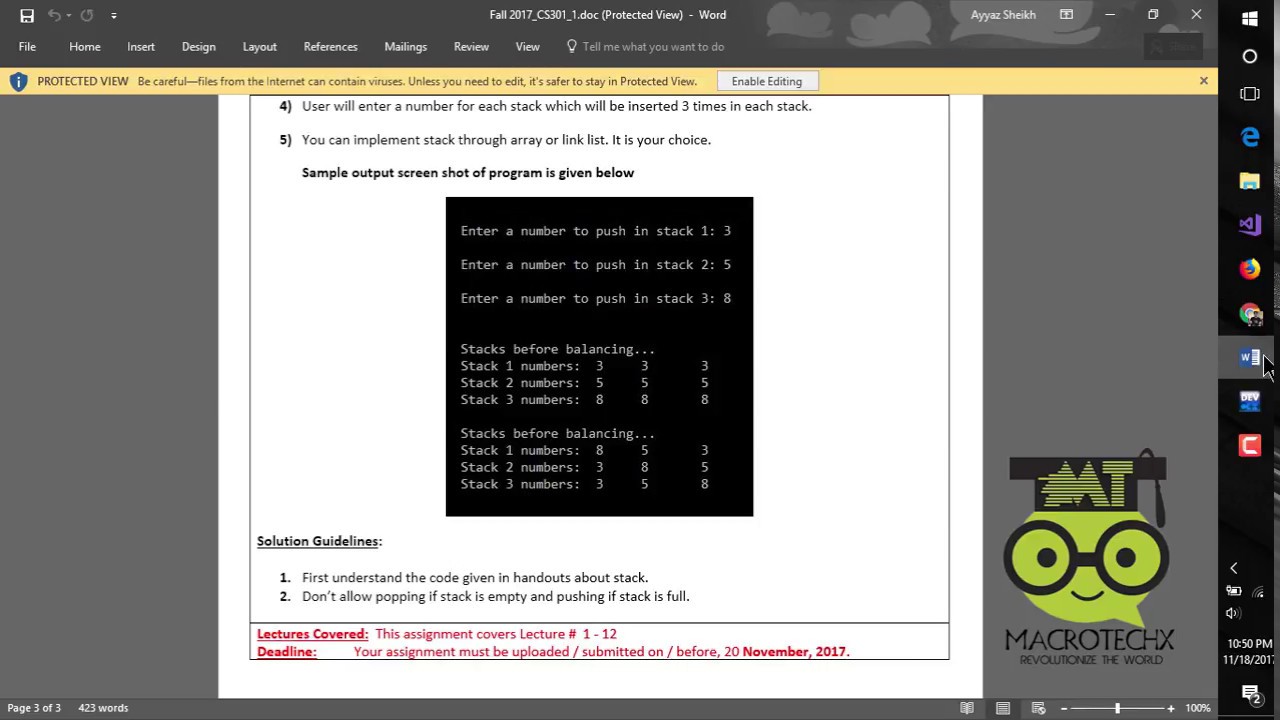Viewport: 1280px width, 720px height.
Task: Click the Tell me what you want to do box
Action: [645, 47]
